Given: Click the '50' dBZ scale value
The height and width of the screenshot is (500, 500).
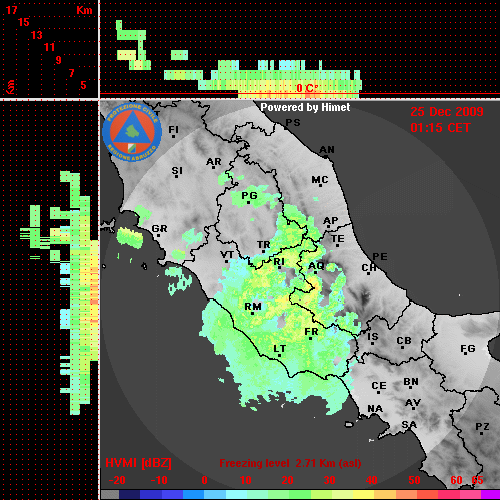Looking at the screenshot, I should [414, 480].
